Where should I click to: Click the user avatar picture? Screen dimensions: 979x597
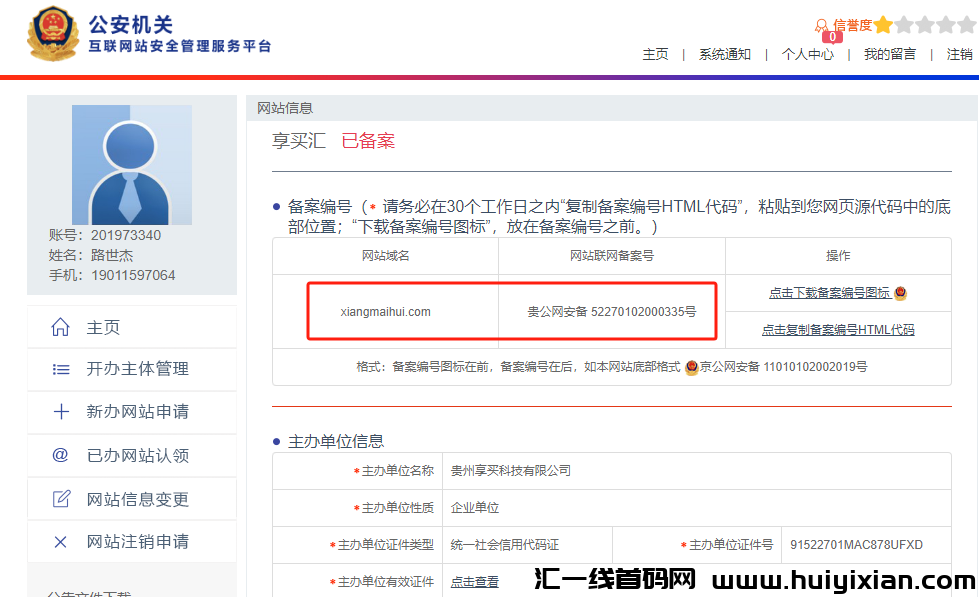coord(131,164)
